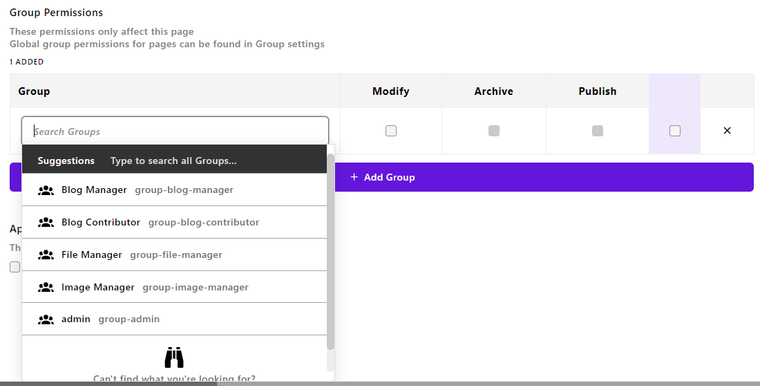Image resolution: width=760 pixels, height=386 pixels.
Task: Toggle the Publish permission checkbox
Action: pos(598,131)
